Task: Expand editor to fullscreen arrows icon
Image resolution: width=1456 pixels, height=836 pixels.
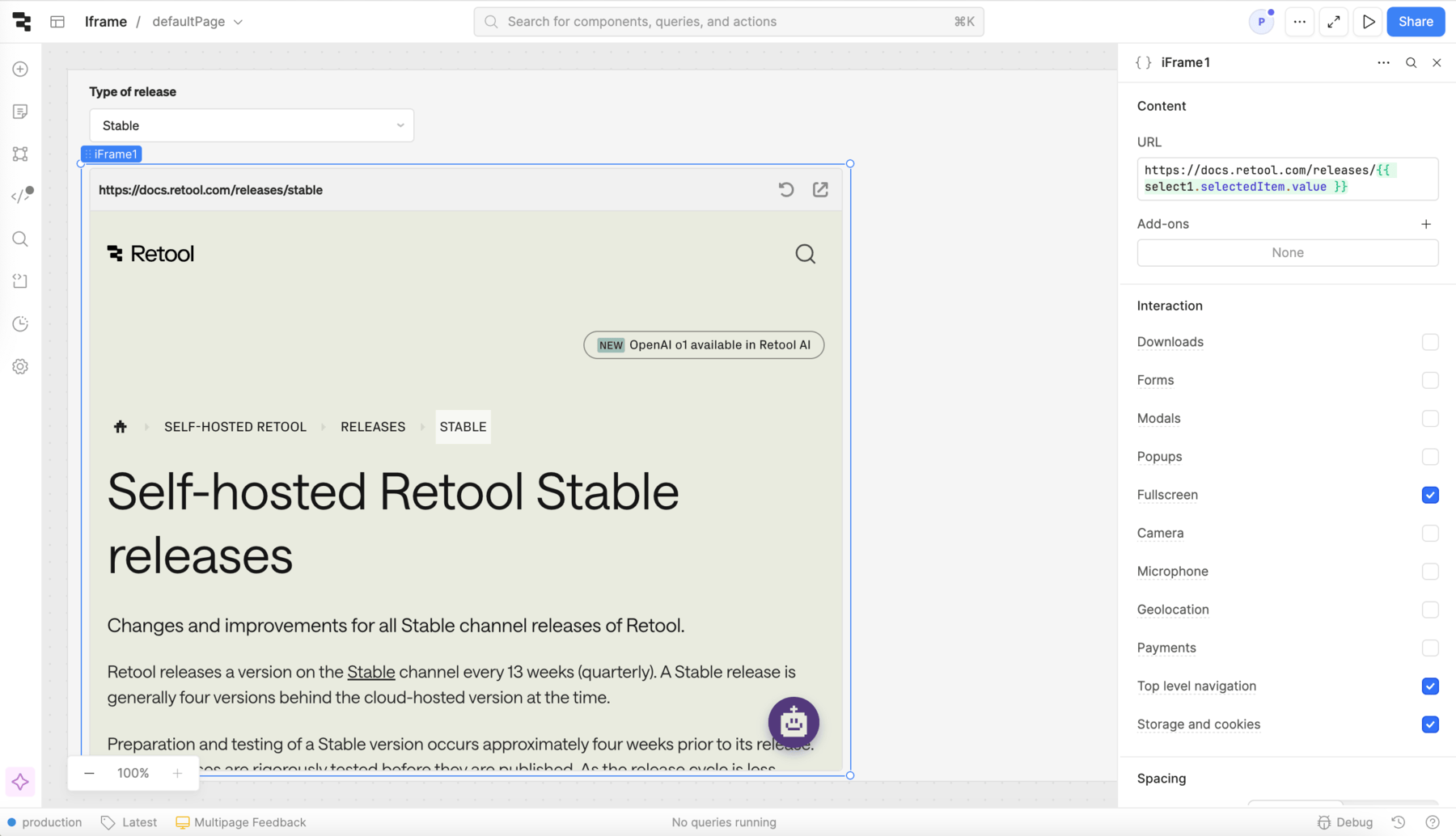Action: click(1334, 22)
